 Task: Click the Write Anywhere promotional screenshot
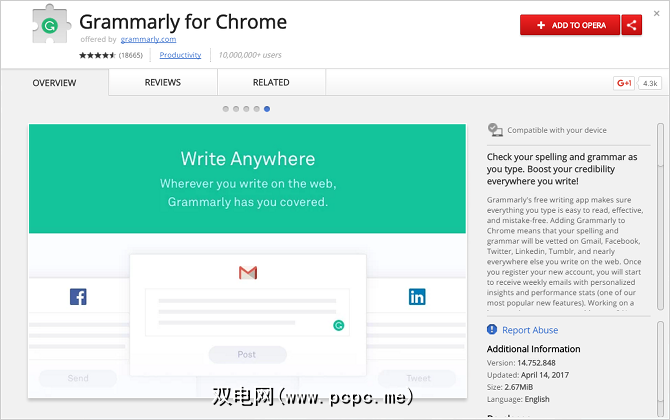point(247,261)
